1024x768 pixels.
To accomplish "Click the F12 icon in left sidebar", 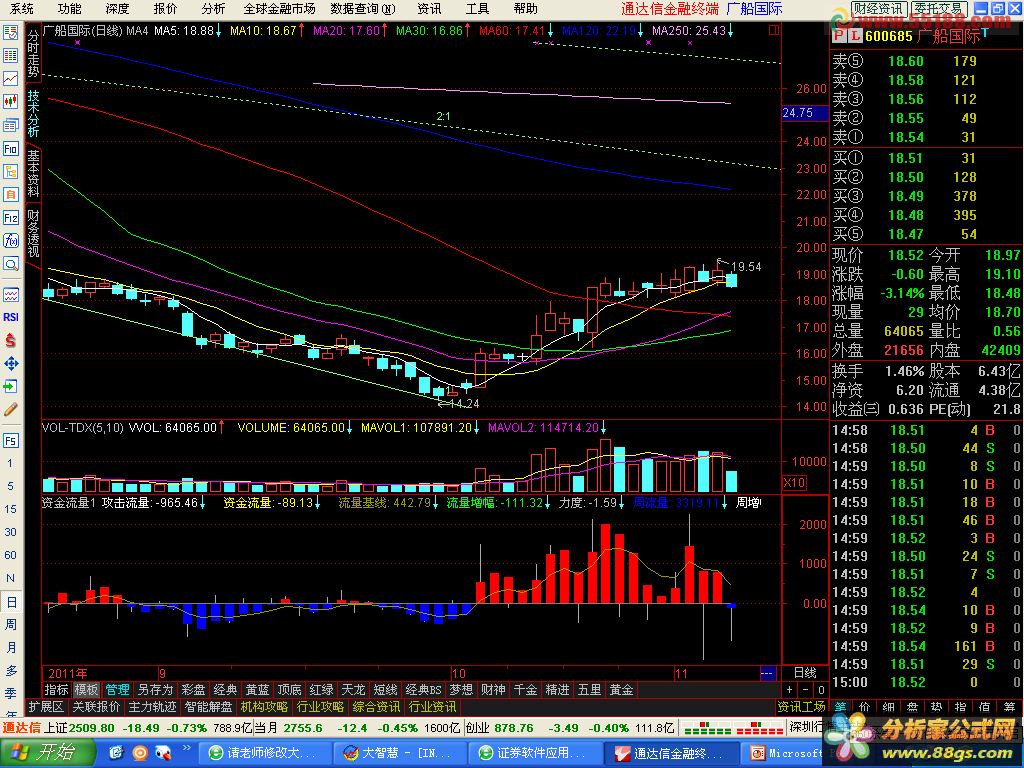I will click(x=10, y=217).
